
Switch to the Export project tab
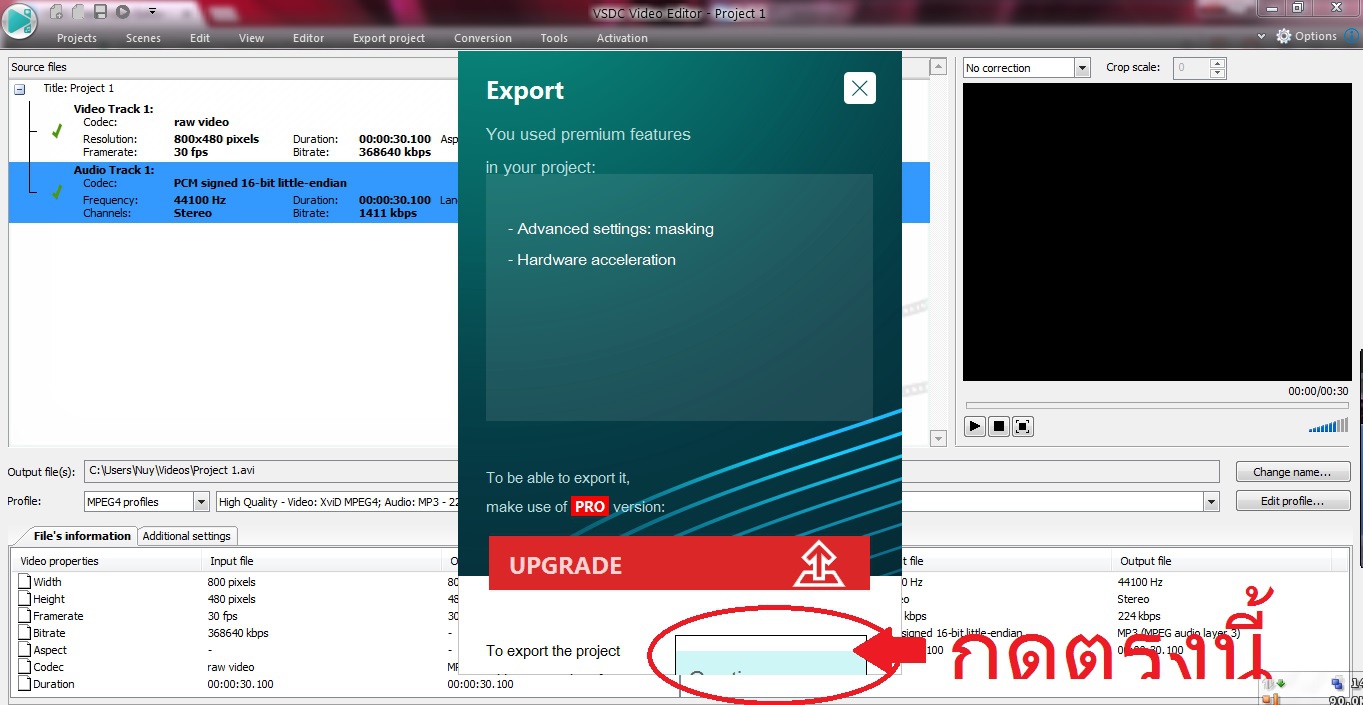click(x=389, y=38)
